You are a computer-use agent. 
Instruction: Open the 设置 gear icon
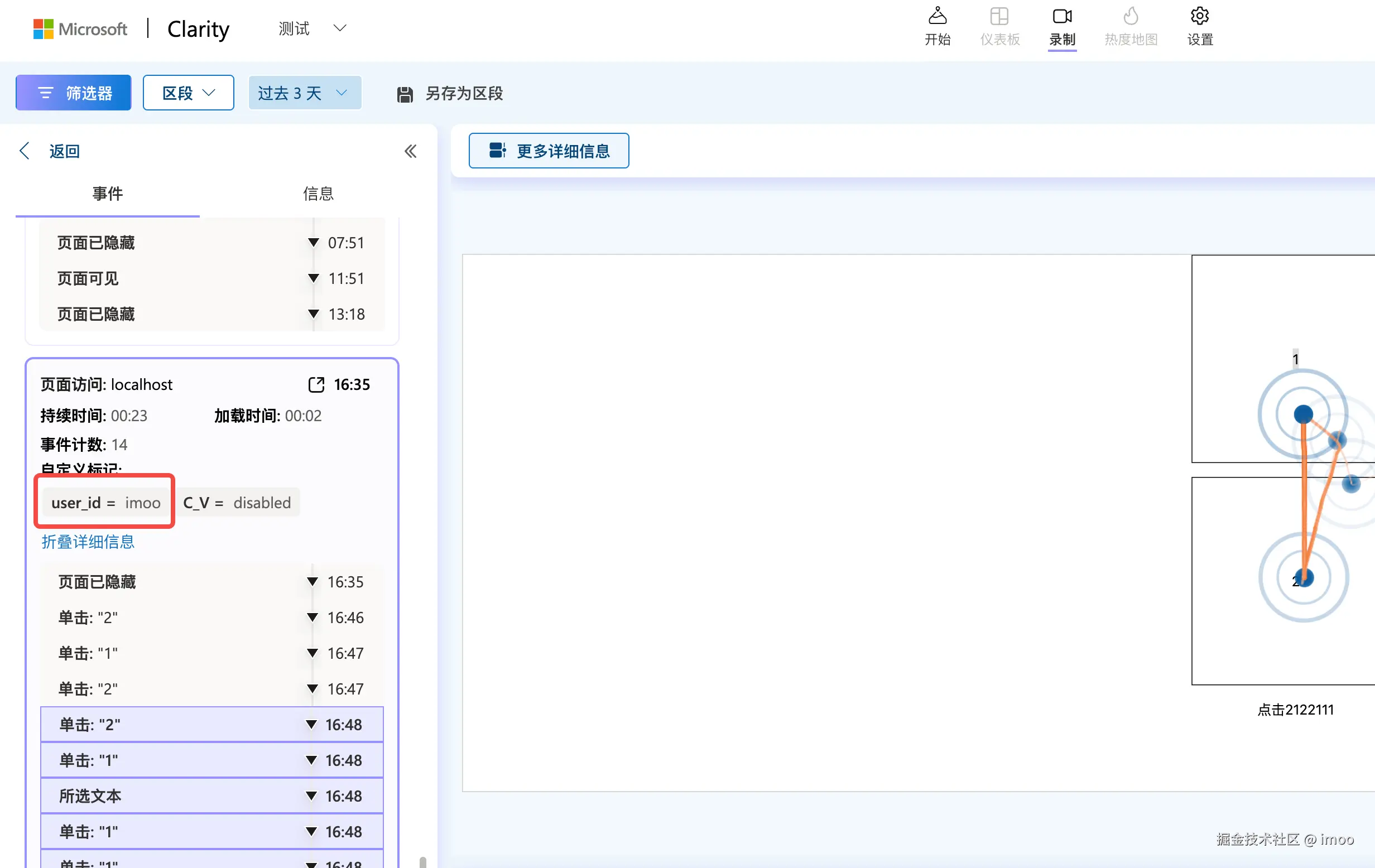click(x=1200, y=17)
